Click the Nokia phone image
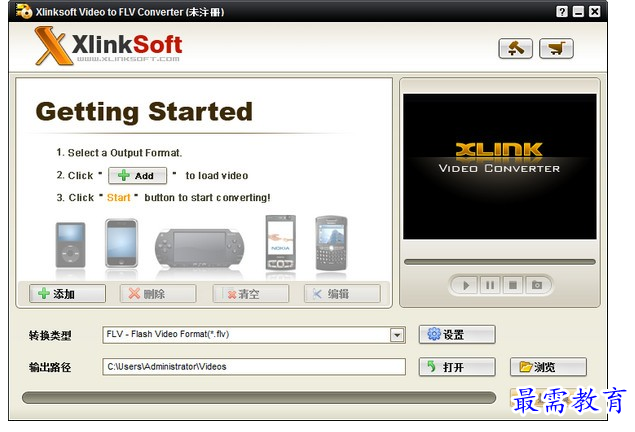The height and width of the screenshot is (432, 635). click(x=281, y=243)
